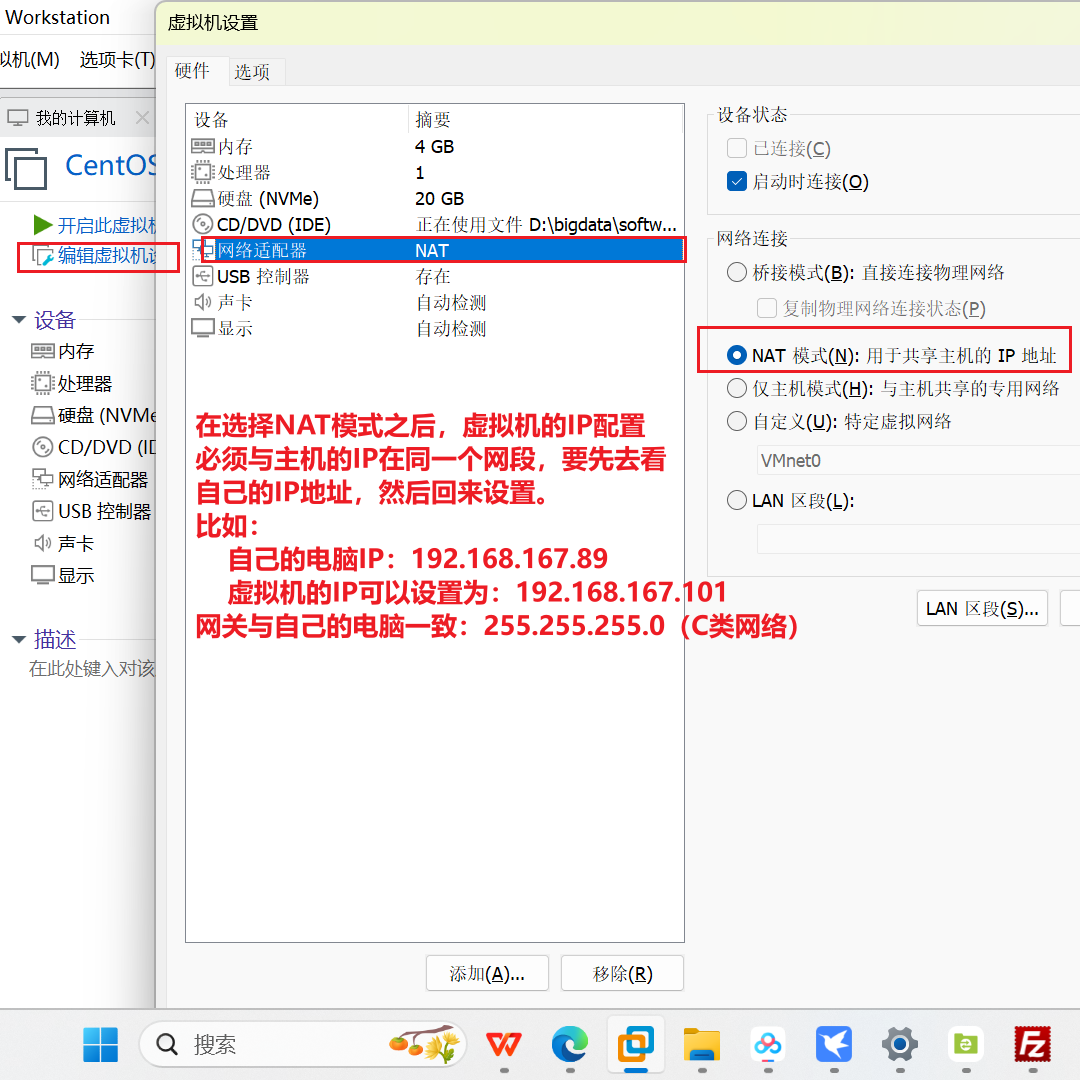Select the 内存 4 GB text in device list
This screenshot has width=1080, height=1080.
[x=435, y=147]
